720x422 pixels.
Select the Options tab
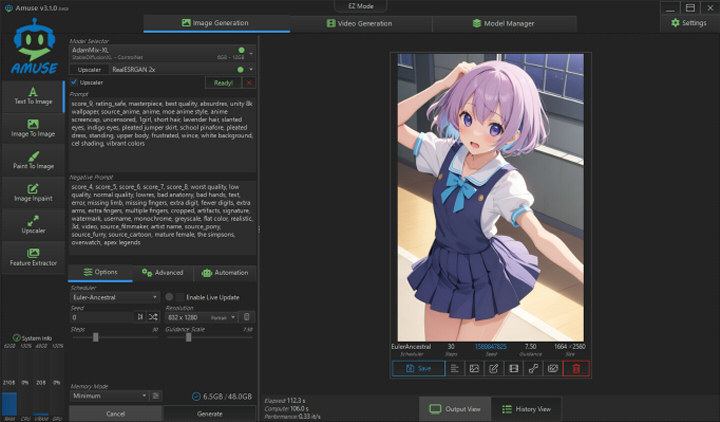pos(100,272)
